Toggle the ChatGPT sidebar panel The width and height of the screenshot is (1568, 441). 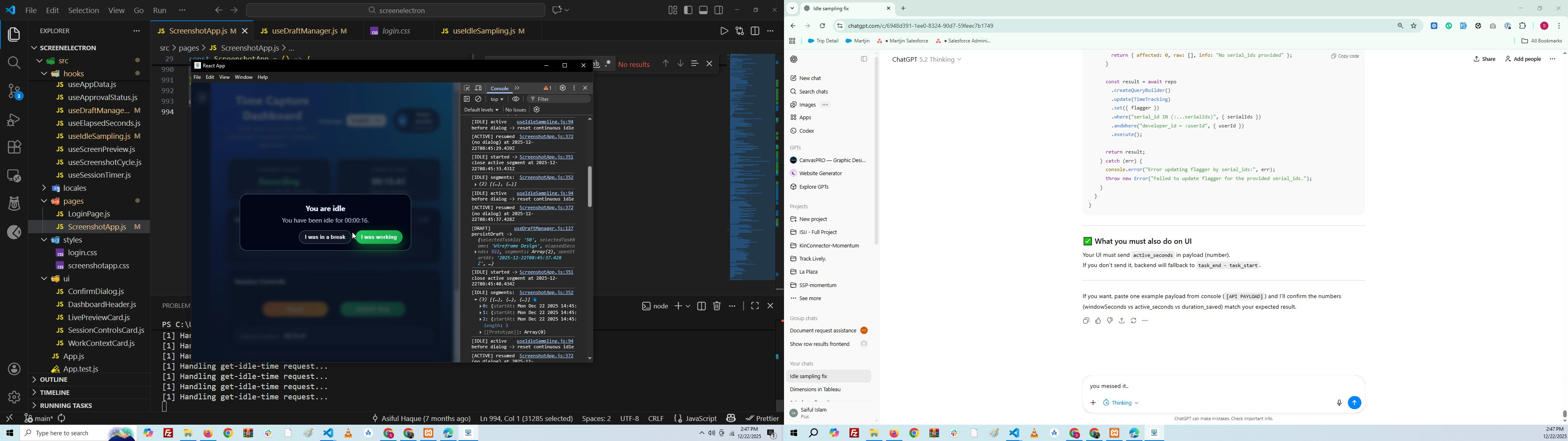click(864, 59)
